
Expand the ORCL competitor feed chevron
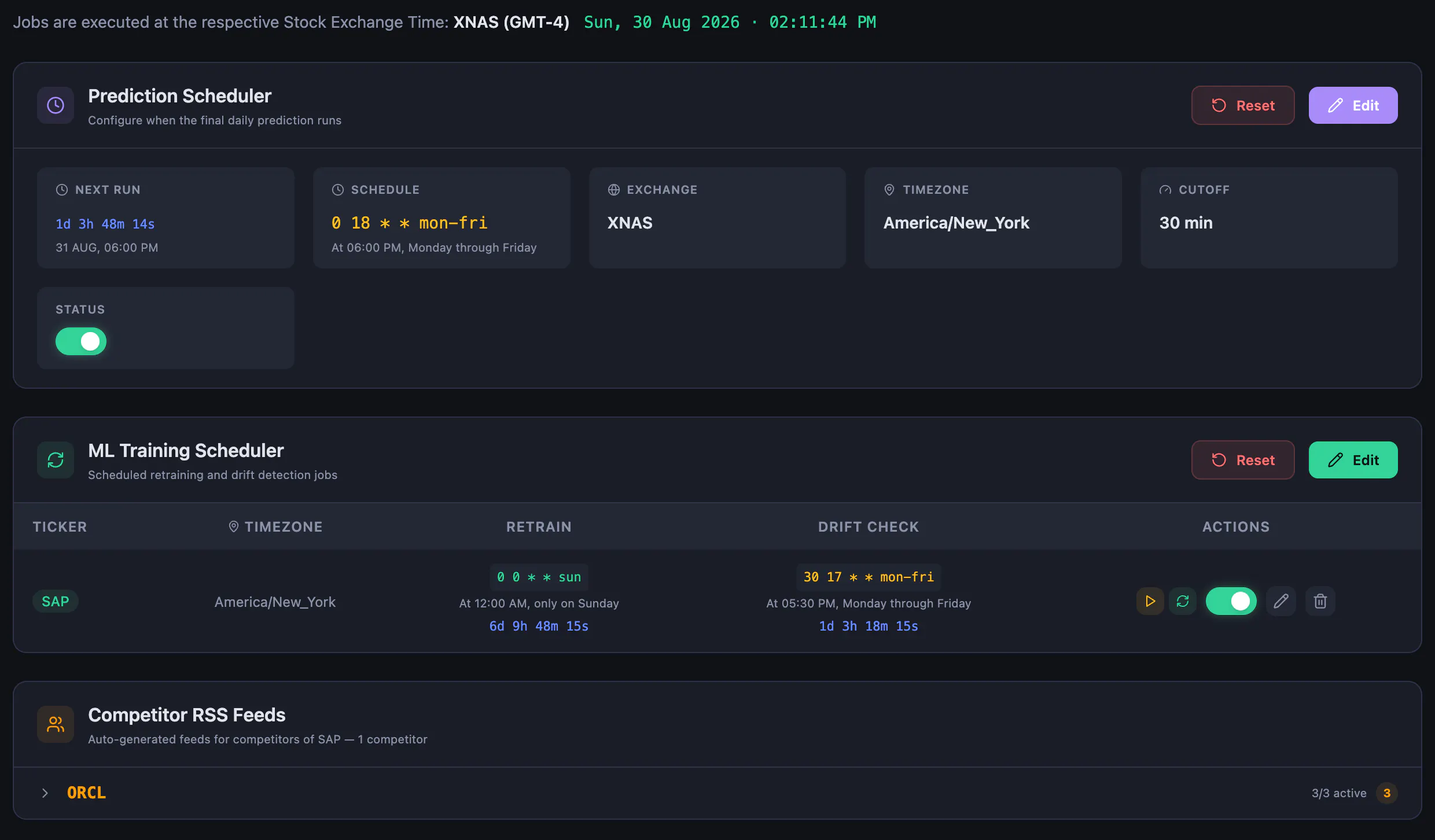(45, 793)
